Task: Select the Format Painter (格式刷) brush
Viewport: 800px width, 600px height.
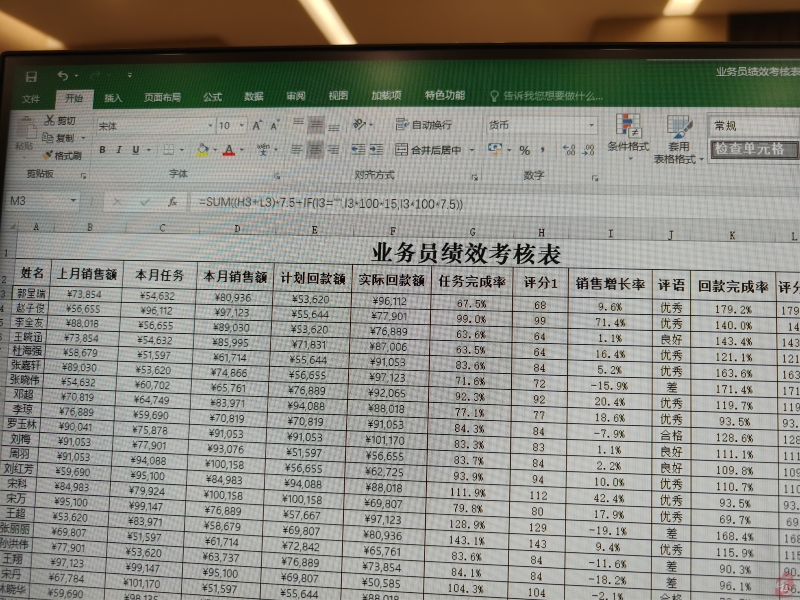Action: pos(48,155)
